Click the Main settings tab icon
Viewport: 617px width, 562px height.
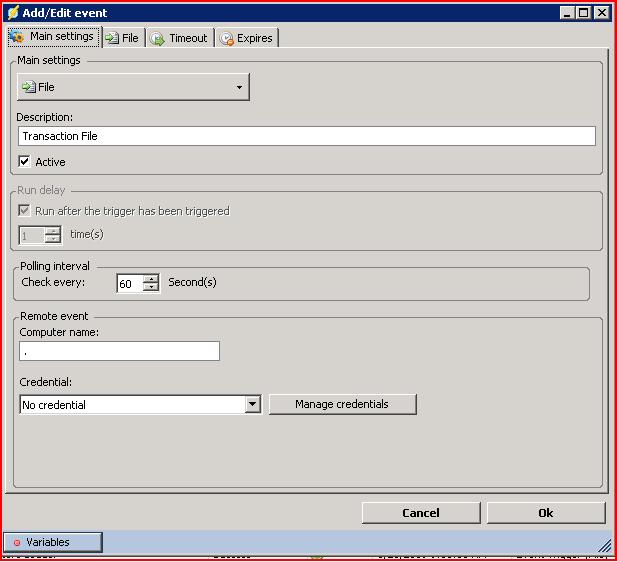point(17,37)
